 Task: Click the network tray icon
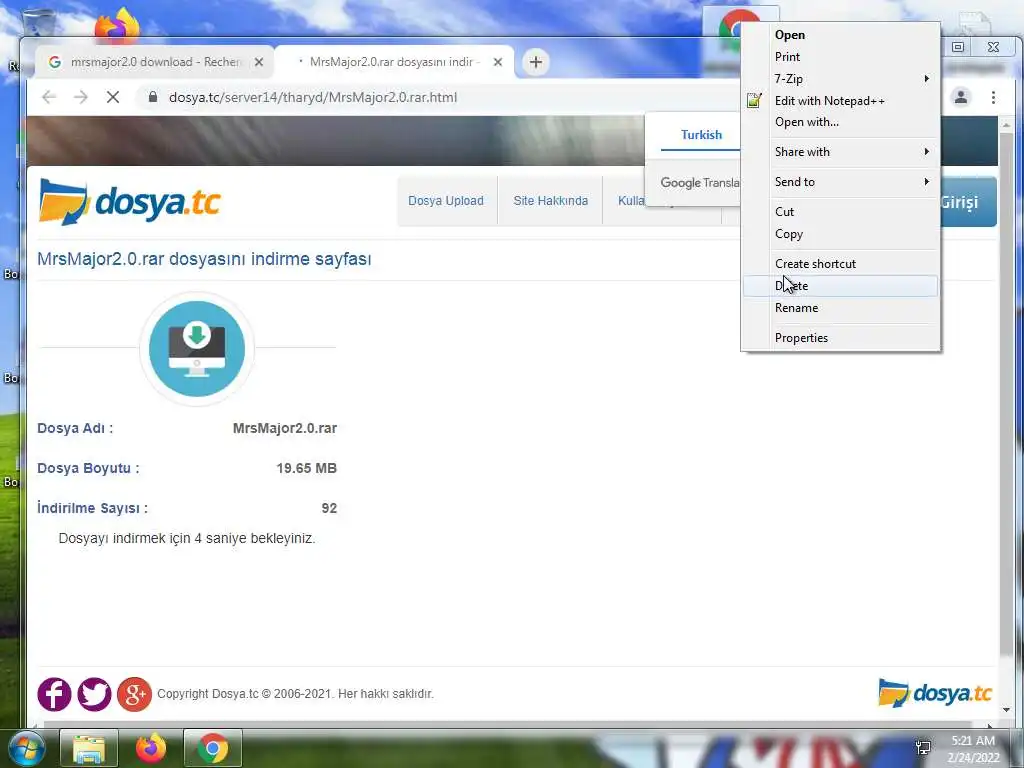[923, 748]
